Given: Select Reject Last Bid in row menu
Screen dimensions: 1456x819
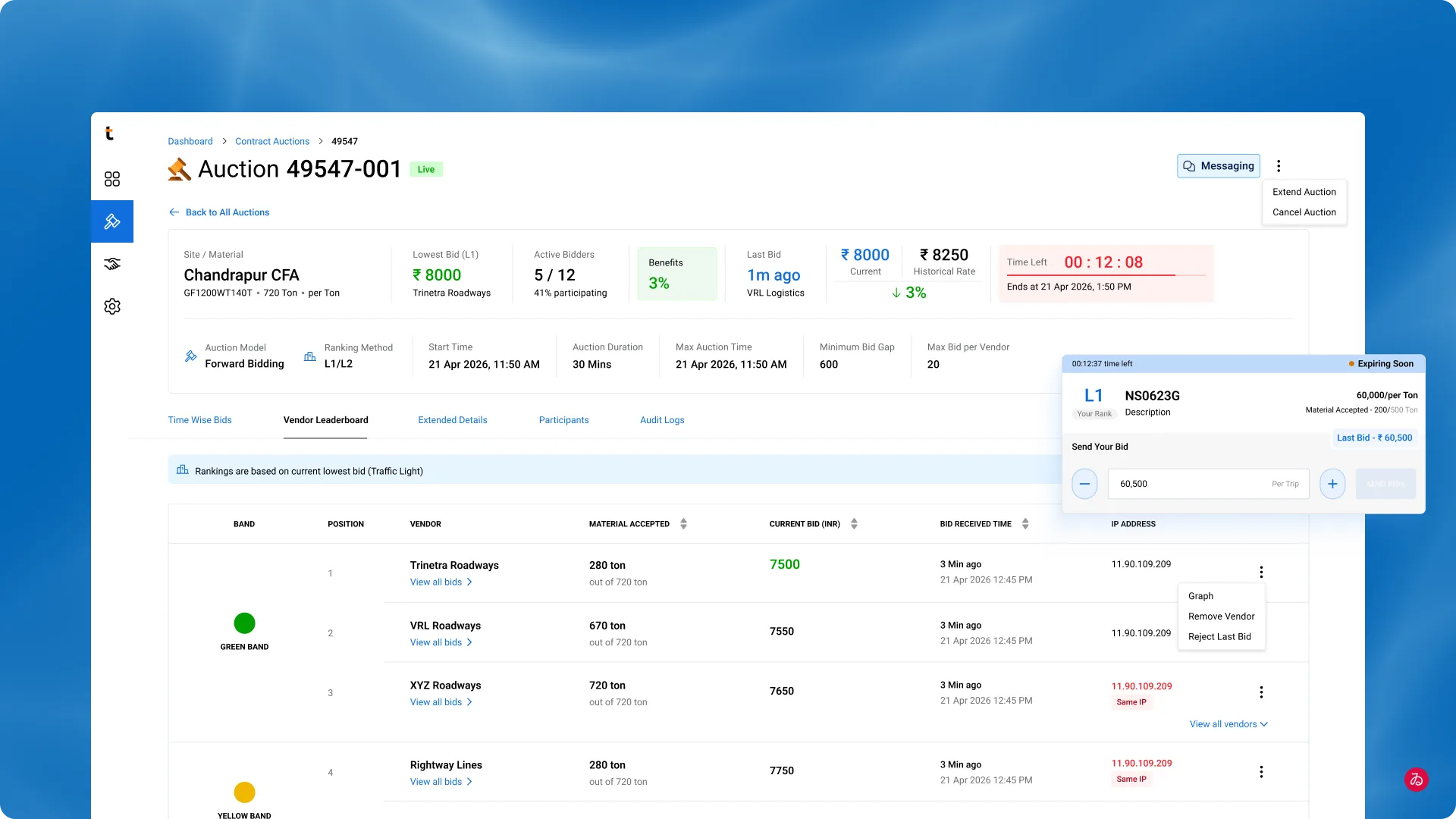Looking at the screenshot, I should [x=1221, y=637].
